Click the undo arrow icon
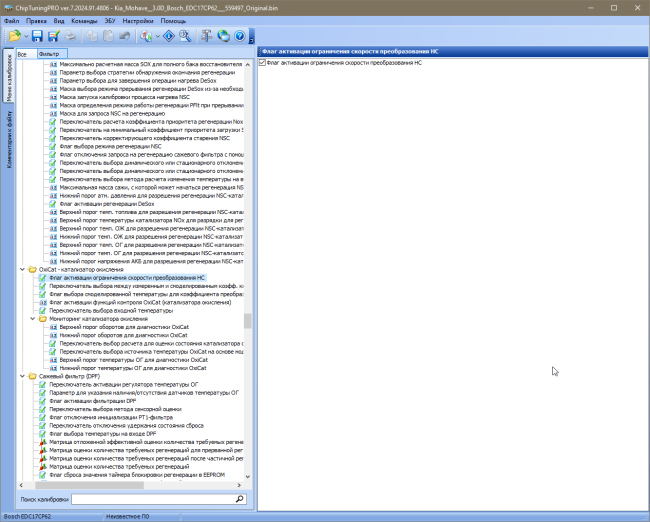The image size is (650, 522). point(124,36)
